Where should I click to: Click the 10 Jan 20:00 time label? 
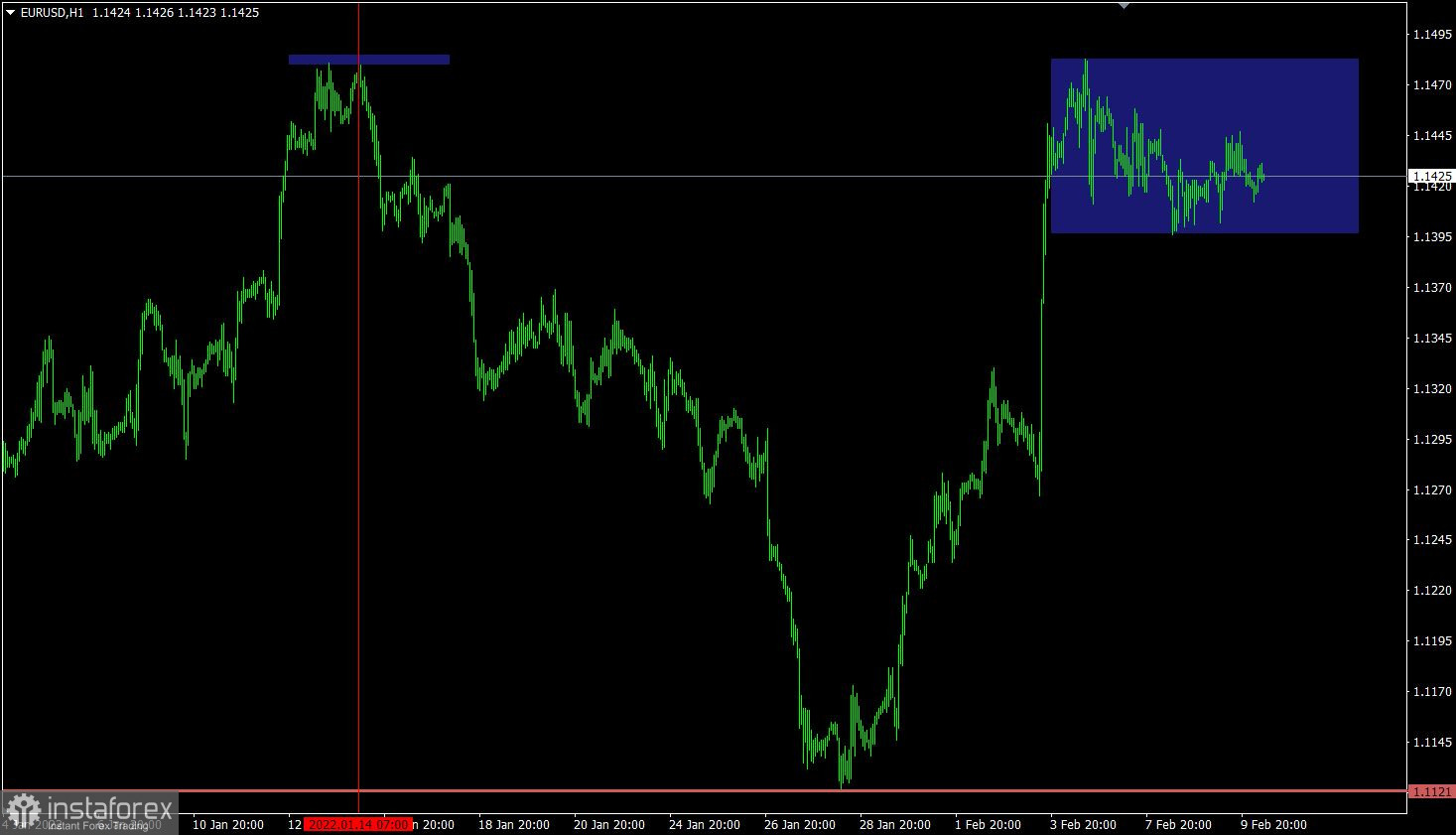click(227, 824)
